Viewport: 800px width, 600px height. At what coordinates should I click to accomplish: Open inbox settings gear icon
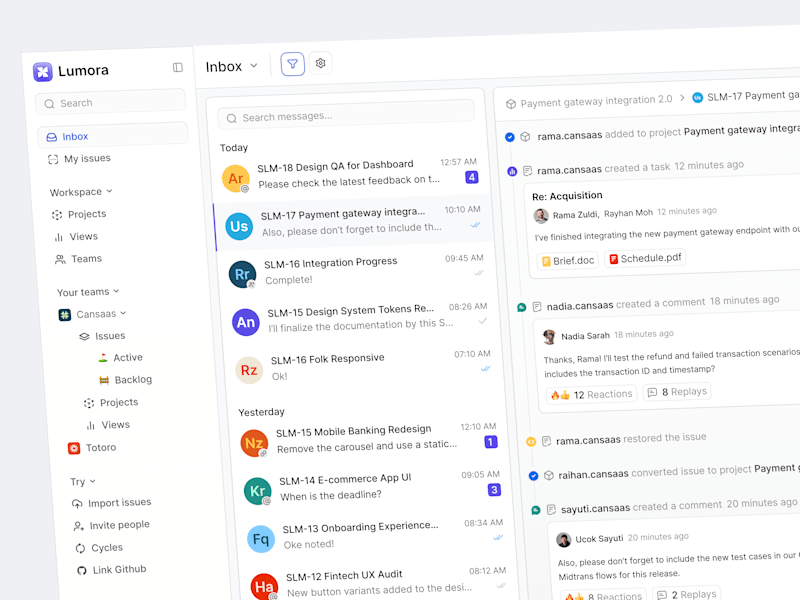[x=320, y=63]
